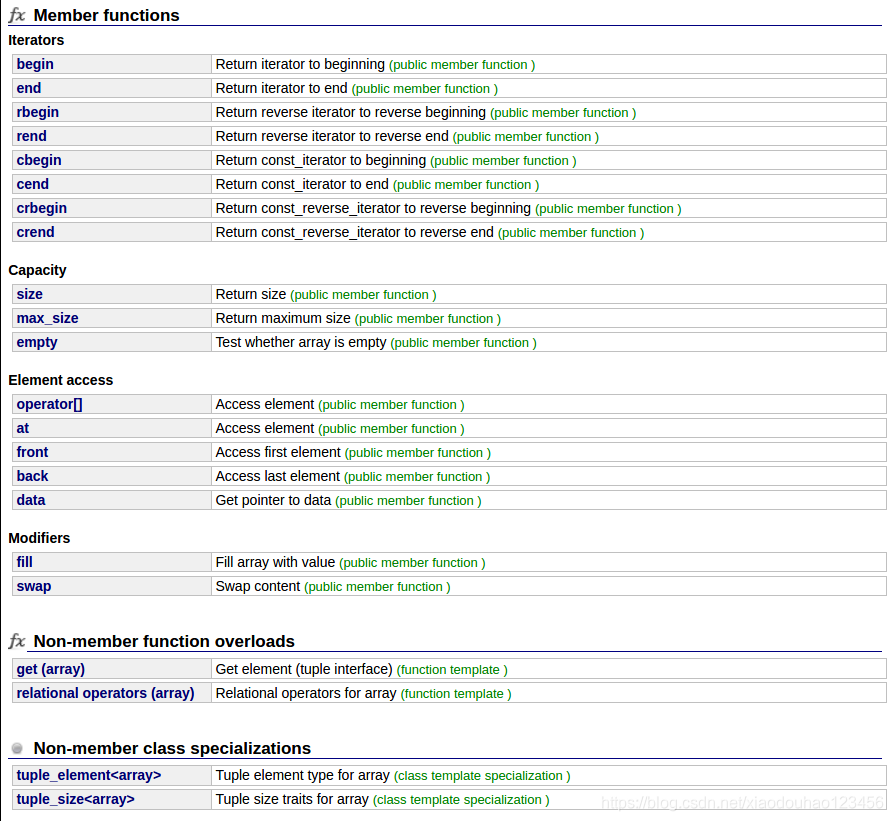Click 'Tuple element type for array' text

pos(302,775)
